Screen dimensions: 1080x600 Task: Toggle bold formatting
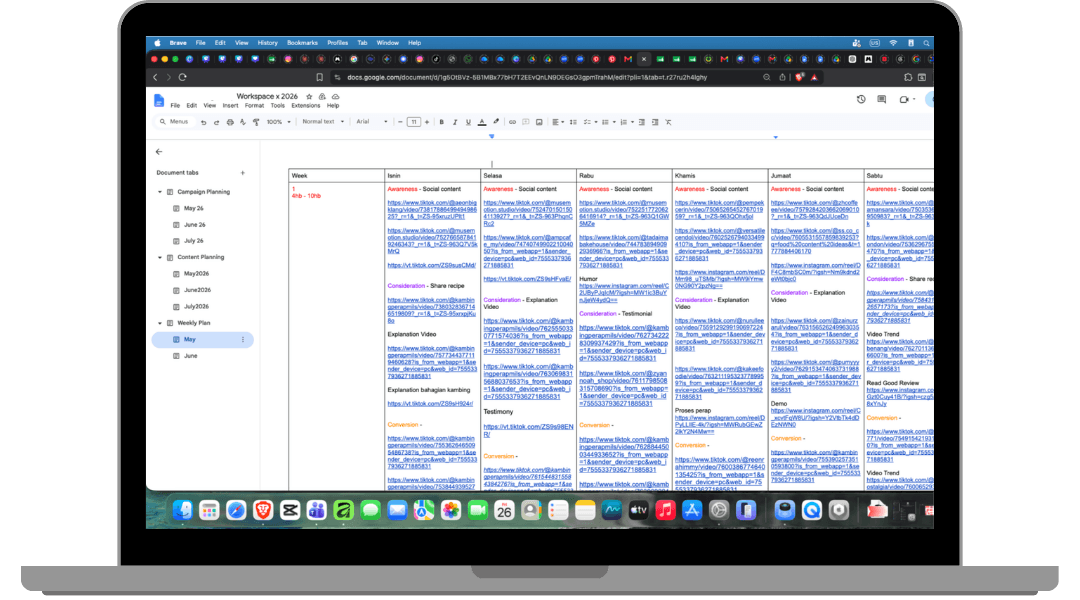click(x=442, y=122)
